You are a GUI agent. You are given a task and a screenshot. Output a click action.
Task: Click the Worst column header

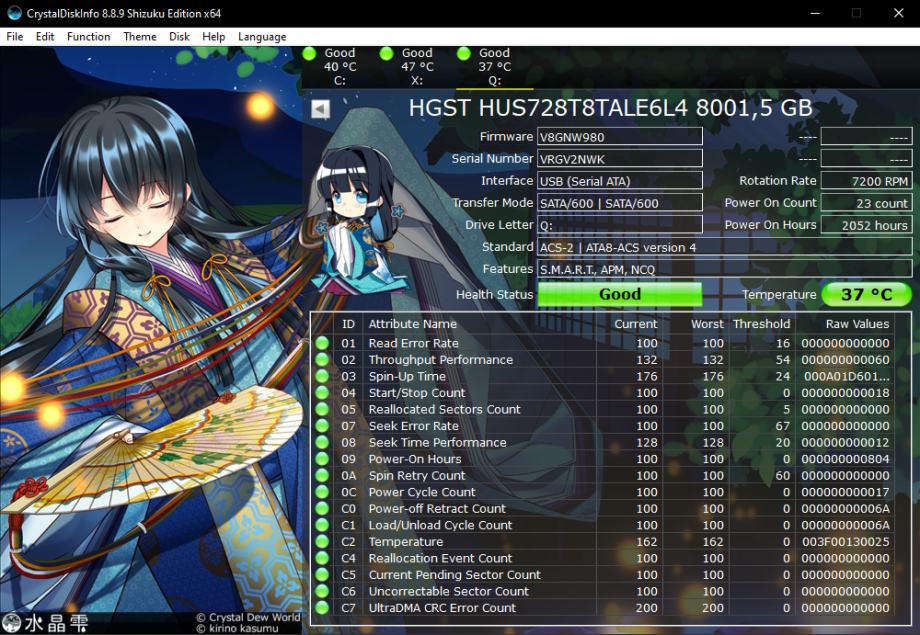pyautogui.click(x=707, y=324)
